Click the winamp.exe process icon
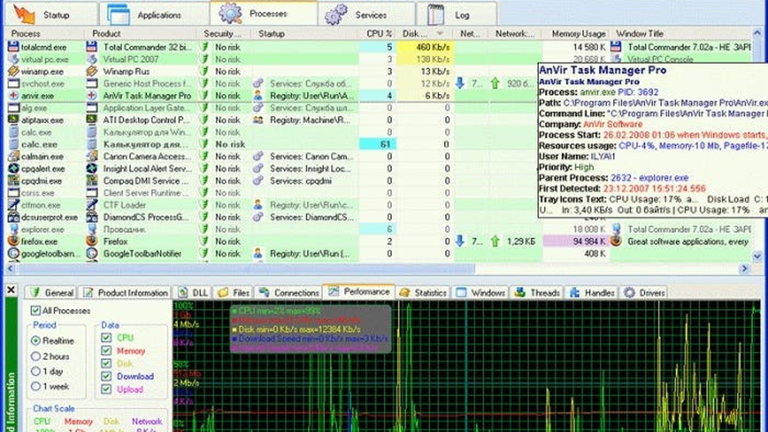768x432 pixels. pyautogui.click(x=13, y=72)
